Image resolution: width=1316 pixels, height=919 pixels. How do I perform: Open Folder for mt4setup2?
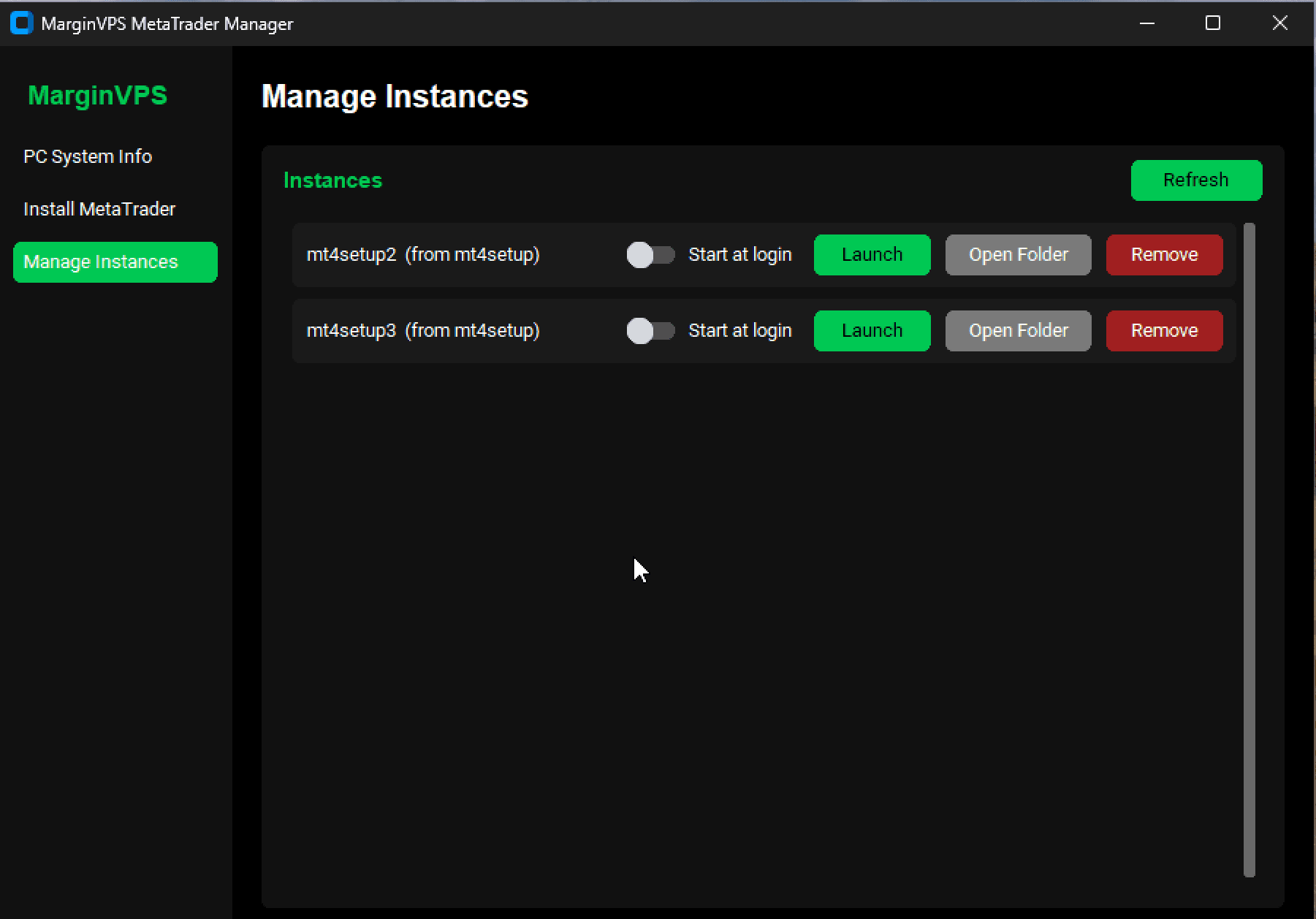pyautogui.click(x=1018, y=255)
